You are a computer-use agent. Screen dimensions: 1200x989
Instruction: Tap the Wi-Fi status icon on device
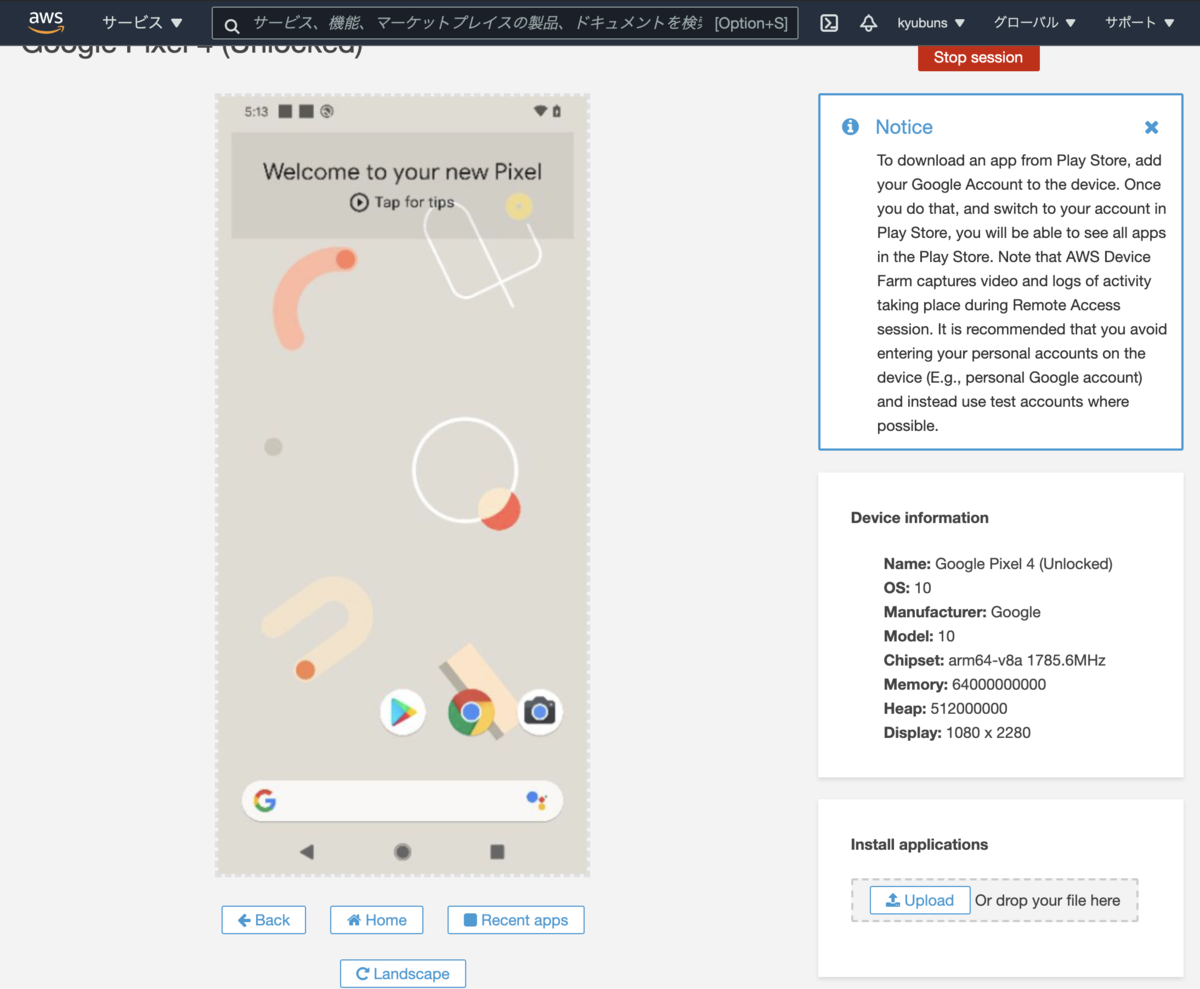click(540, 111)
